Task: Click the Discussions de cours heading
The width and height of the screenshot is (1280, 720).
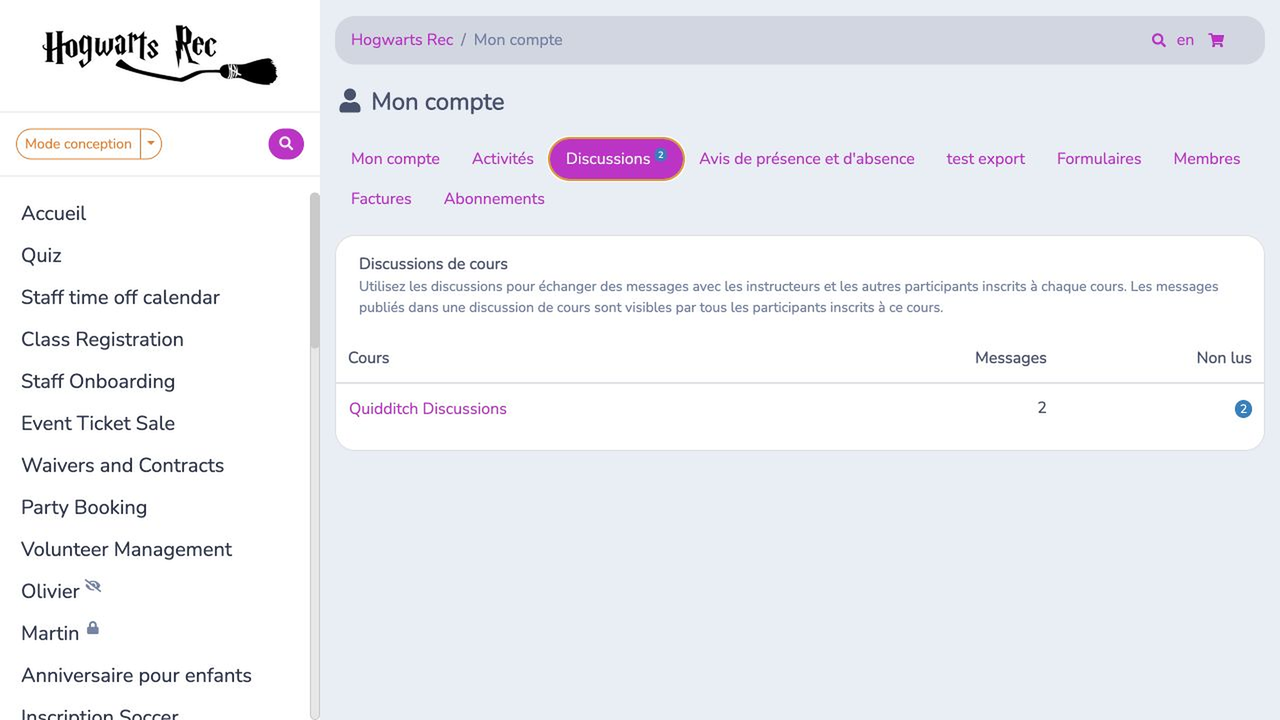Action: pyautogui.click(x=433, y=264)
